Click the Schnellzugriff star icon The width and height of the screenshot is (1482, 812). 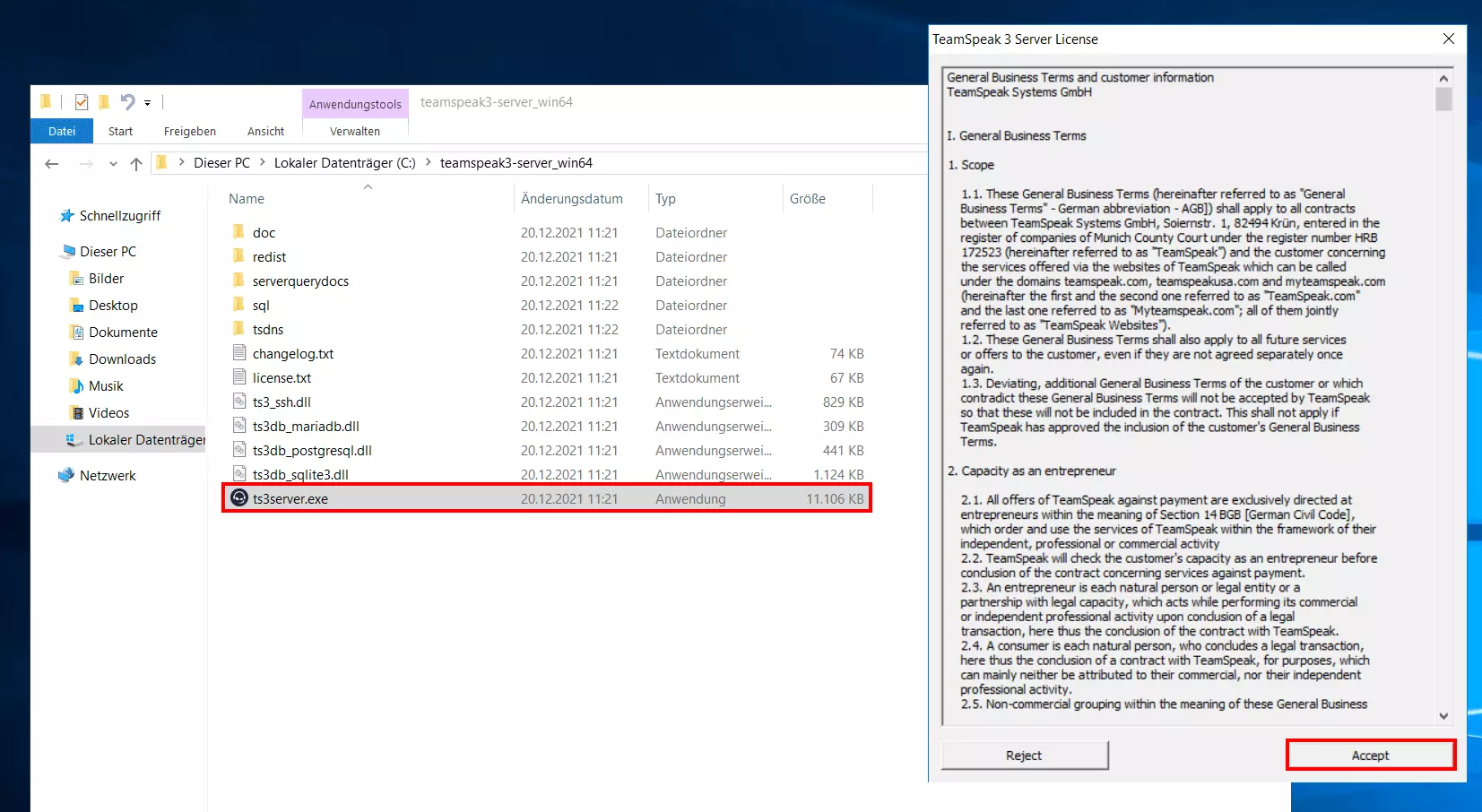pyautogui.click(x=66, y=216)
